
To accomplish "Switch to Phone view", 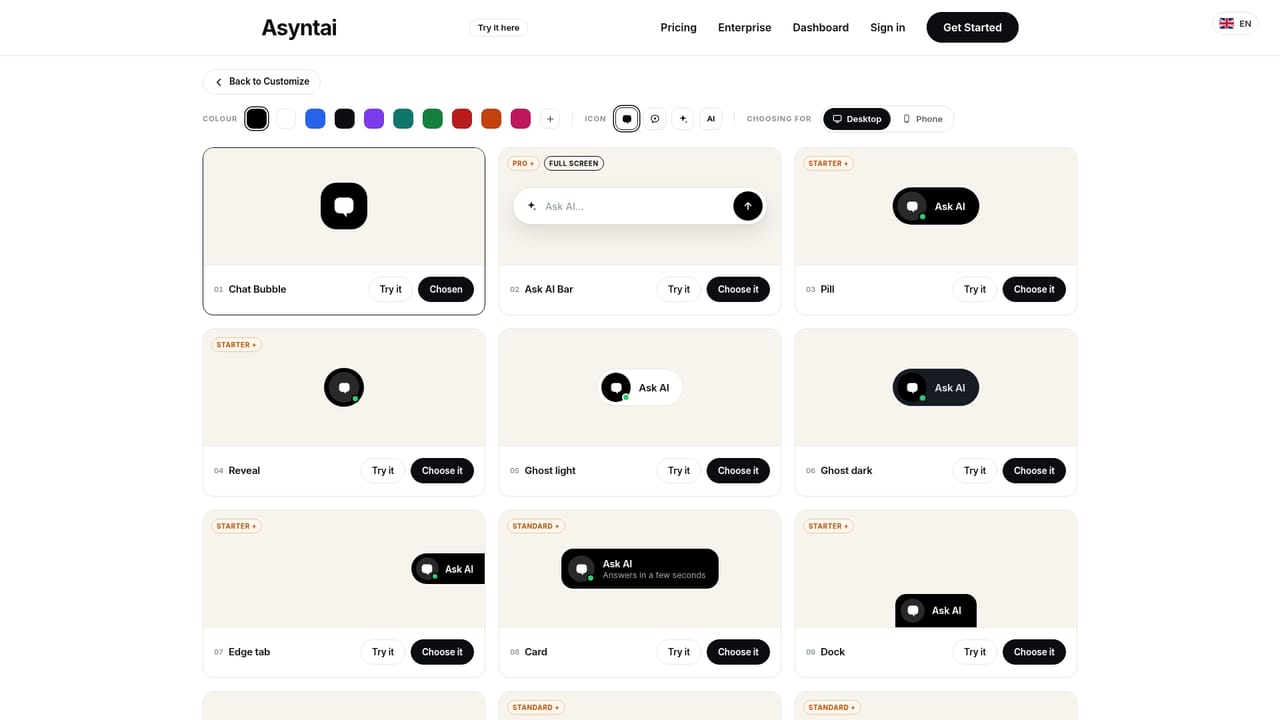I will pyautogui.click(x=922, y=119).
